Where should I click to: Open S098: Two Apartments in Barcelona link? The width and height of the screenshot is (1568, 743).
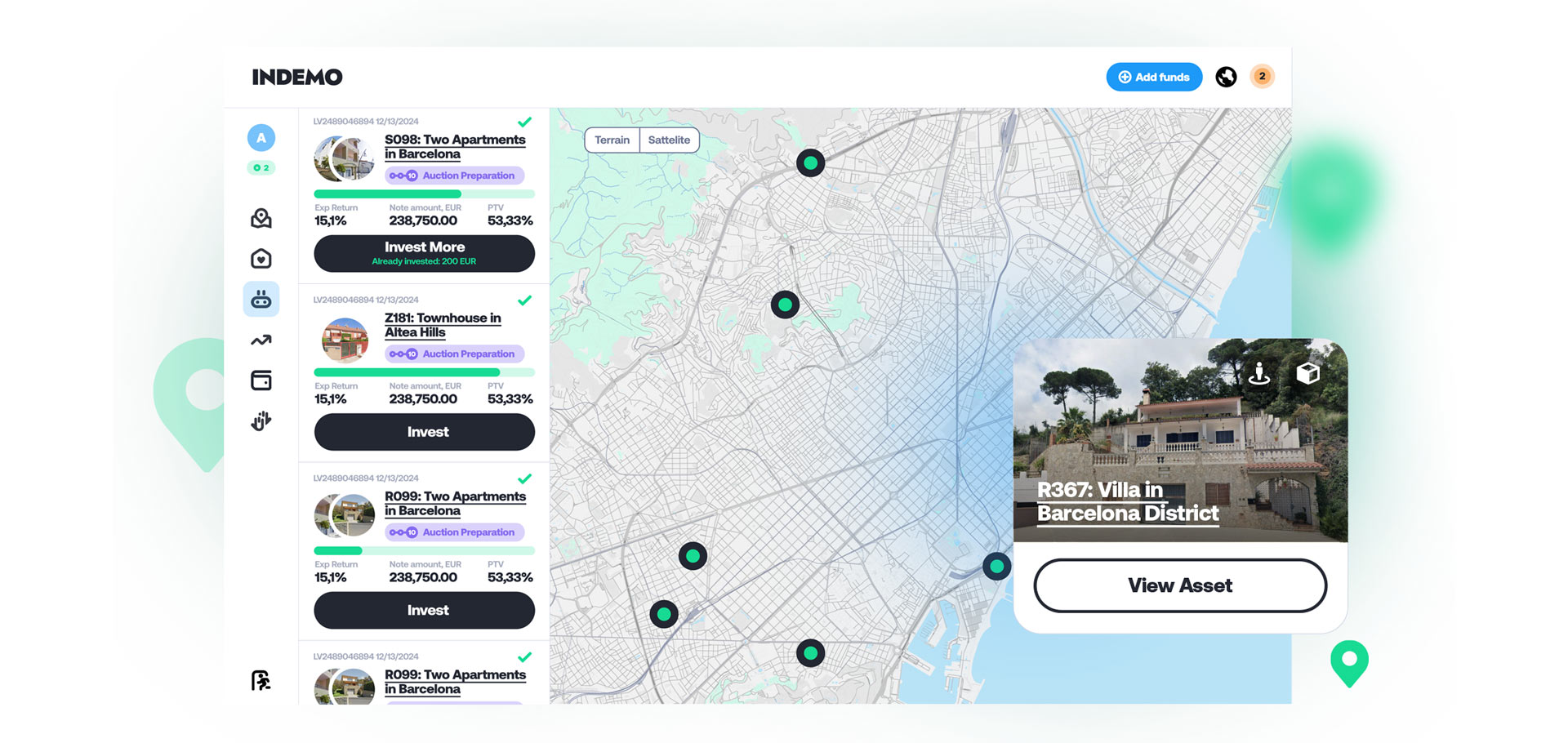click(454, 147)
